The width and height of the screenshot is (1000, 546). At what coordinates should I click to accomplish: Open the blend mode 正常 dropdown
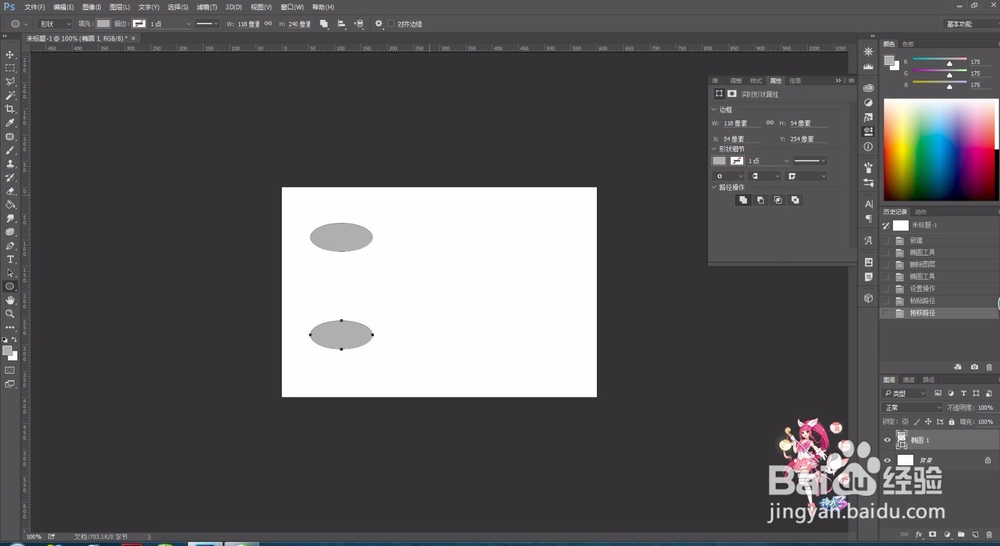coord(912,408)
